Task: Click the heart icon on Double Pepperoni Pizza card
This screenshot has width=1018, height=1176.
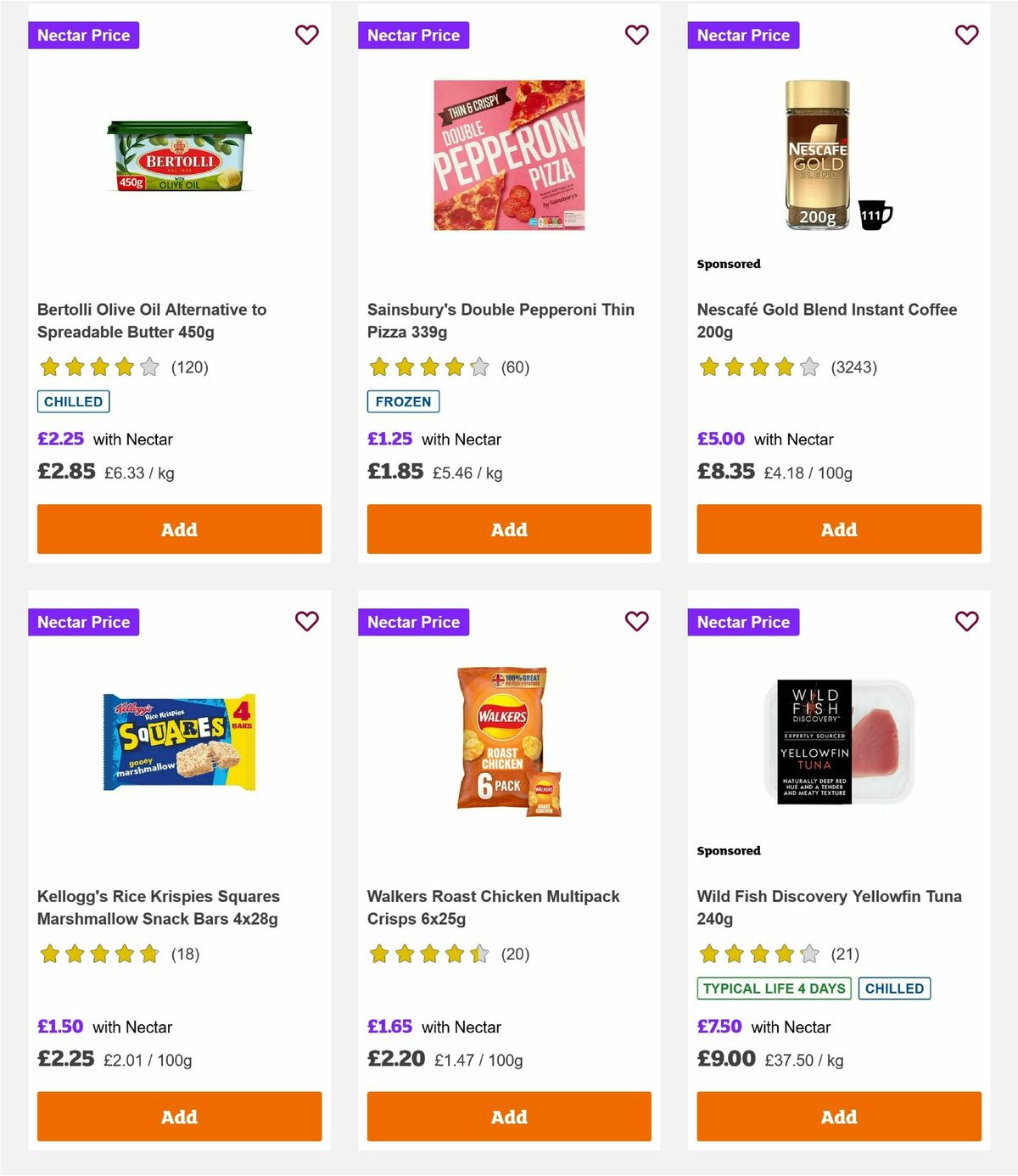Action: pos(636,35)
